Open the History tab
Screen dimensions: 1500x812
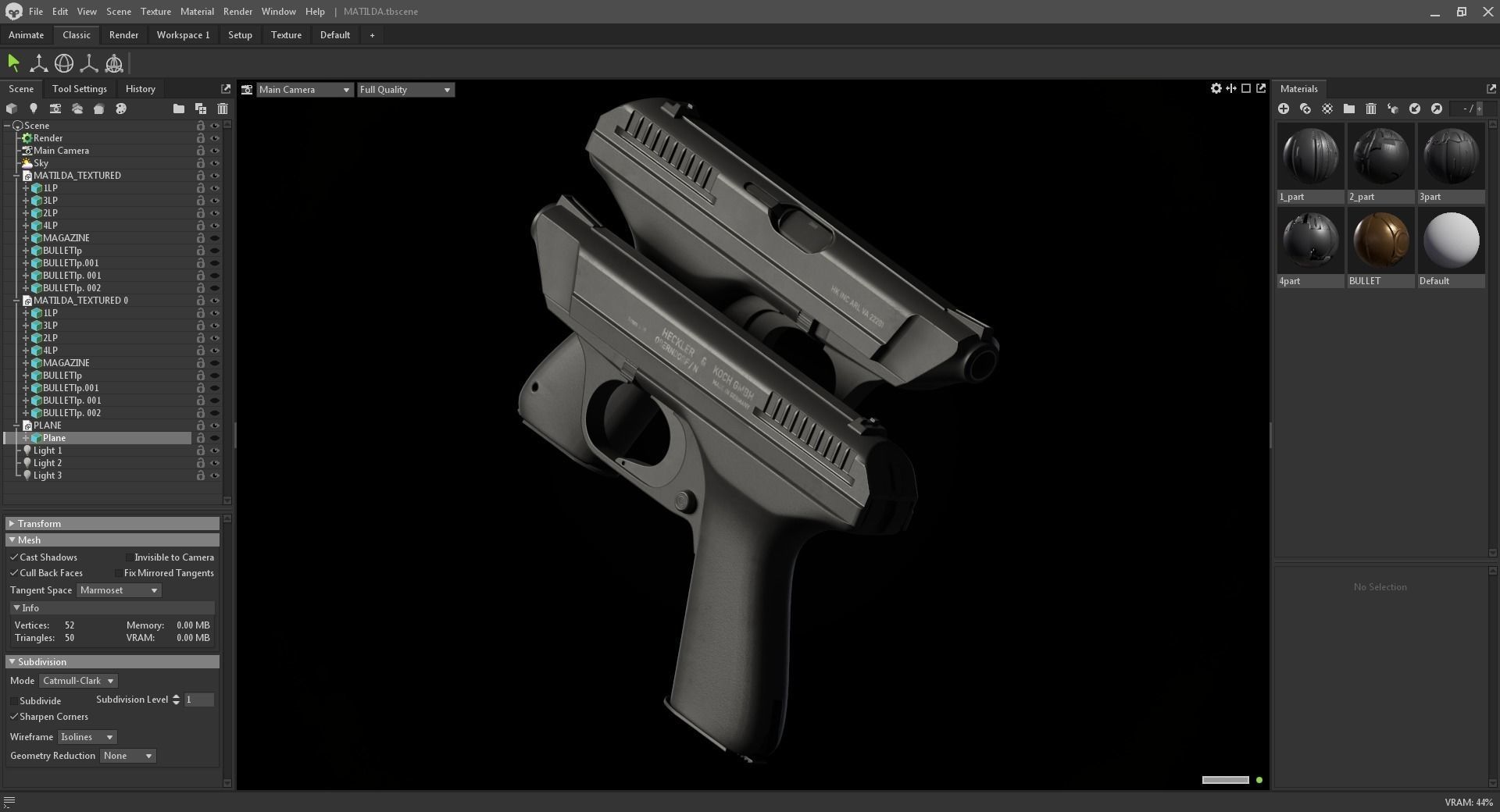(x=141, y=89)
